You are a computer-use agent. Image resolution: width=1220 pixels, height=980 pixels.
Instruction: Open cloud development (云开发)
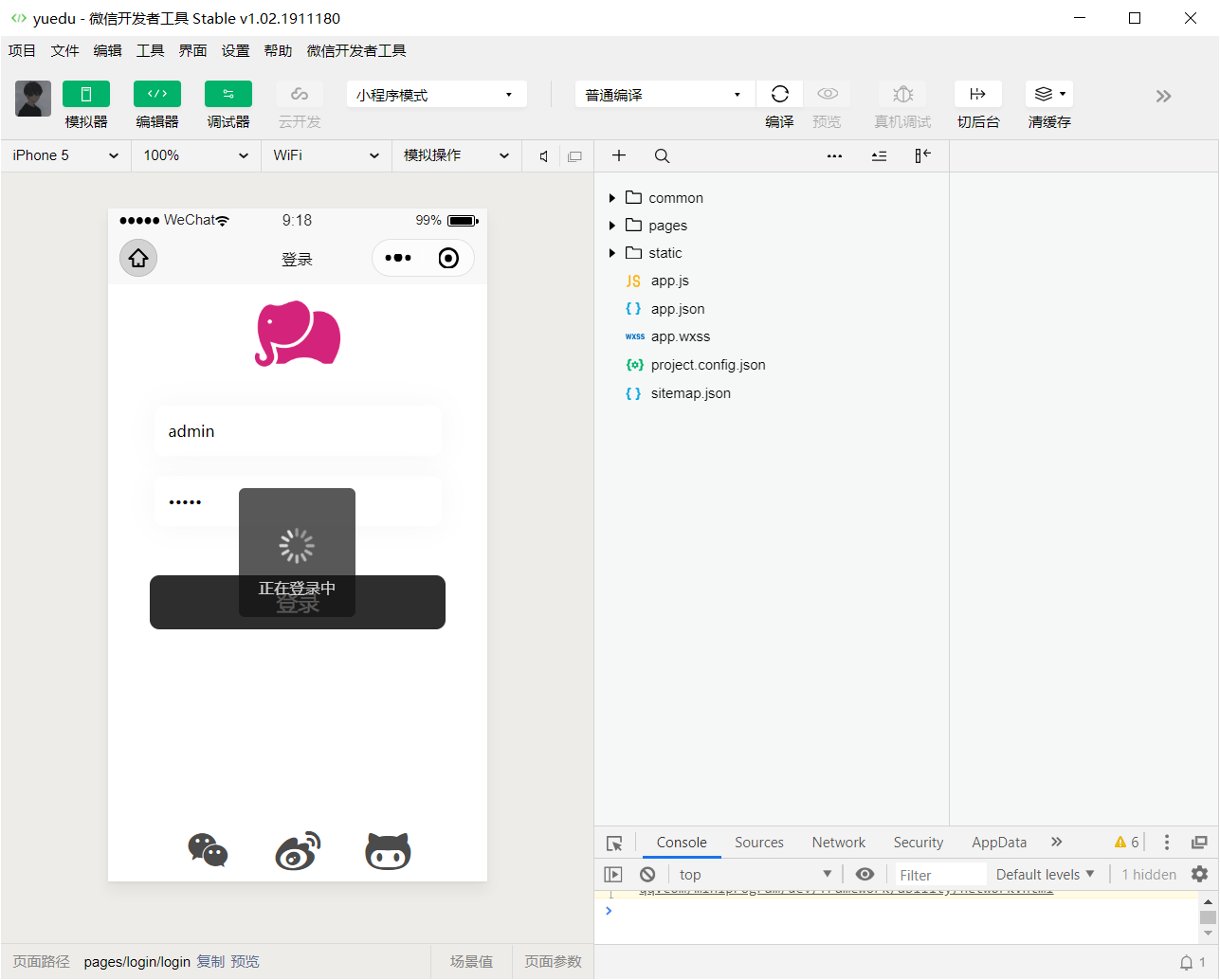tap(300, 94)
